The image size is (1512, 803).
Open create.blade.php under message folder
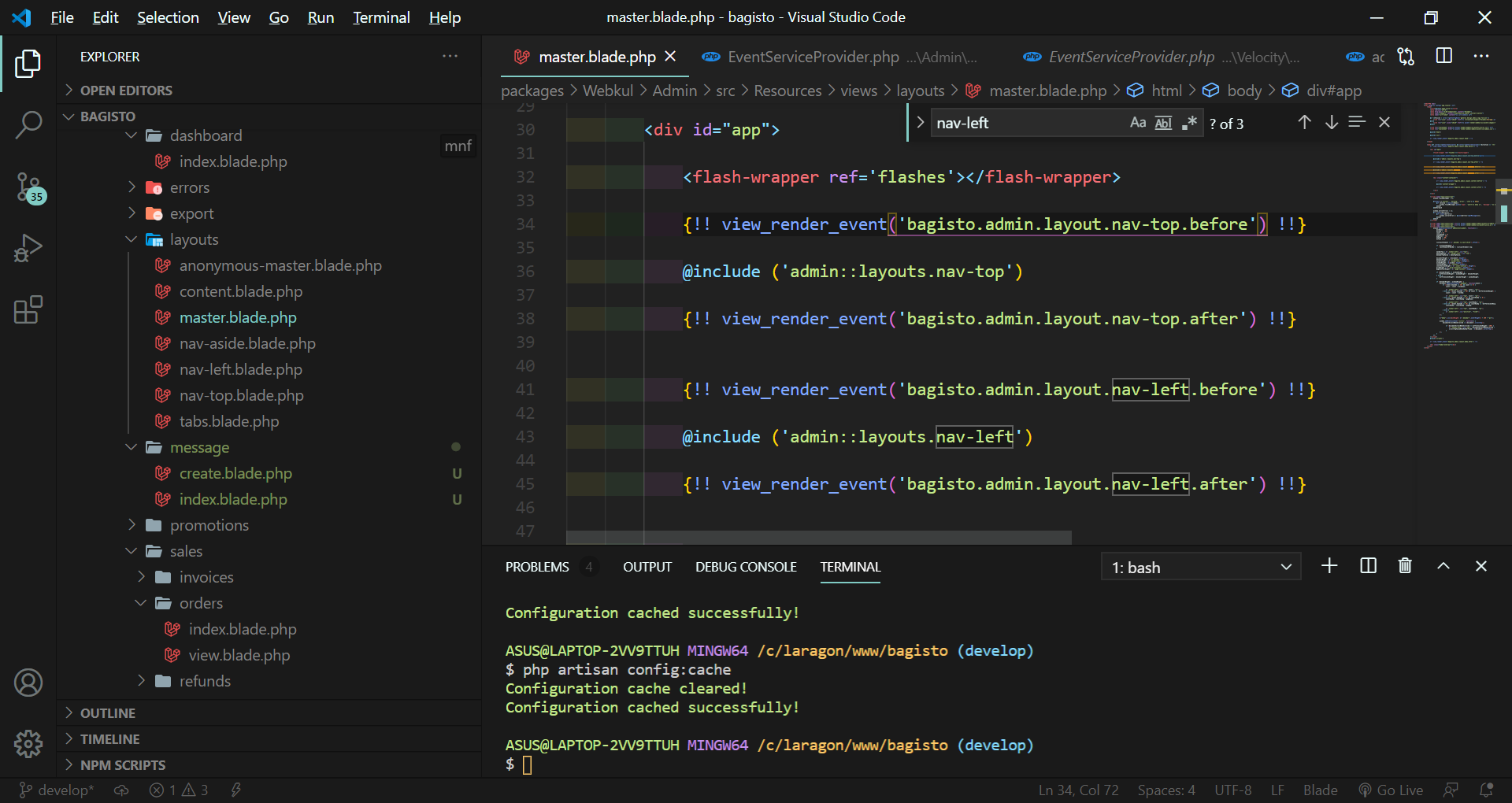tap(235, 473)
